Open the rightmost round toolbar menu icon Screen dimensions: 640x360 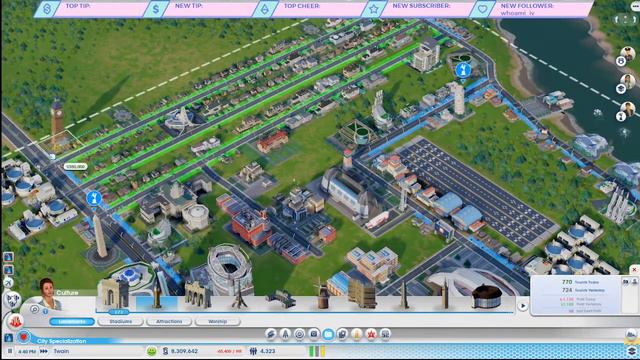(385, 334)
